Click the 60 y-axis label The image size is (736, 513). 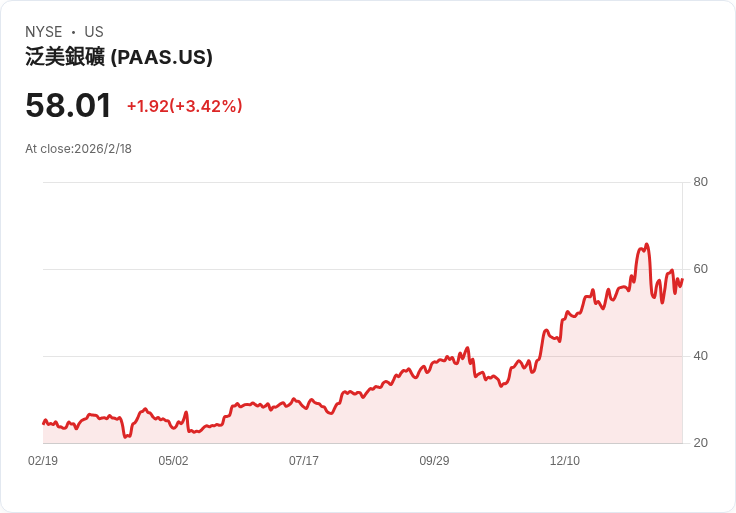pos(701,269)
